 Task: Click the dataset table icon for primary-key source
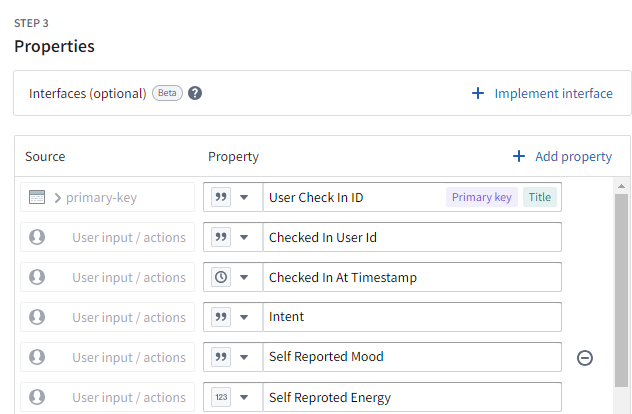37,197
